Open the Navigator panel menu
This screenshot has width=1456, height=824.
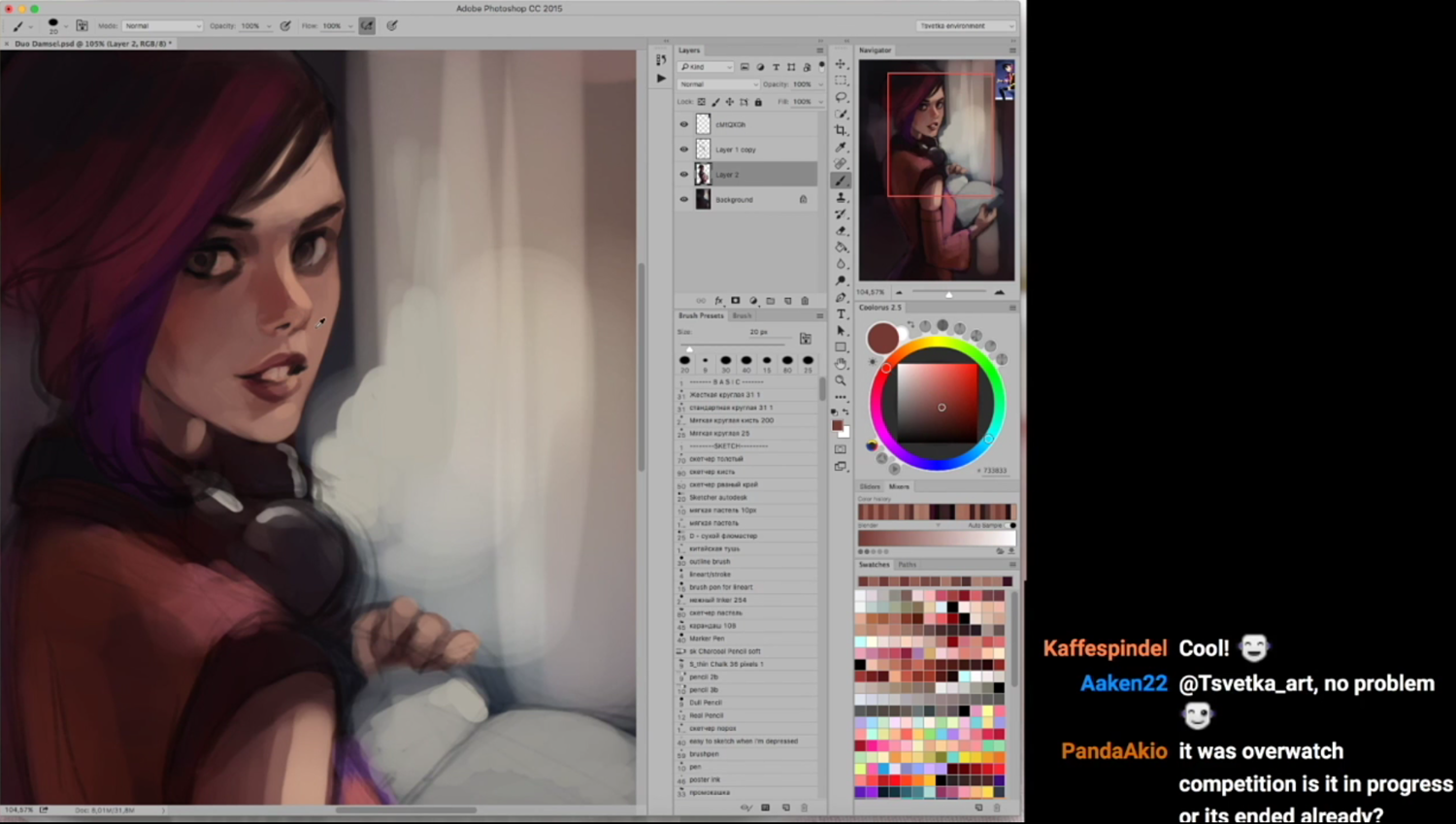click(1012, 50)
